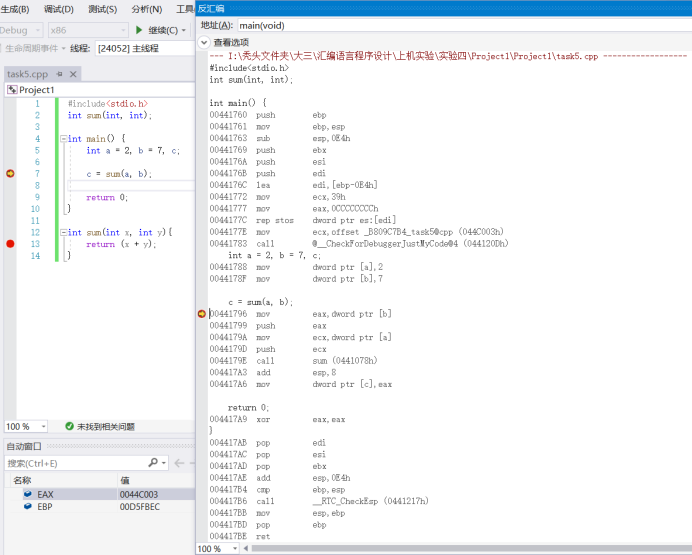Toggle the breakpoint on line 7
Image resolution: width=692 pixels, height=555 pixels.
pyautogui.click(x=10, y=174)
